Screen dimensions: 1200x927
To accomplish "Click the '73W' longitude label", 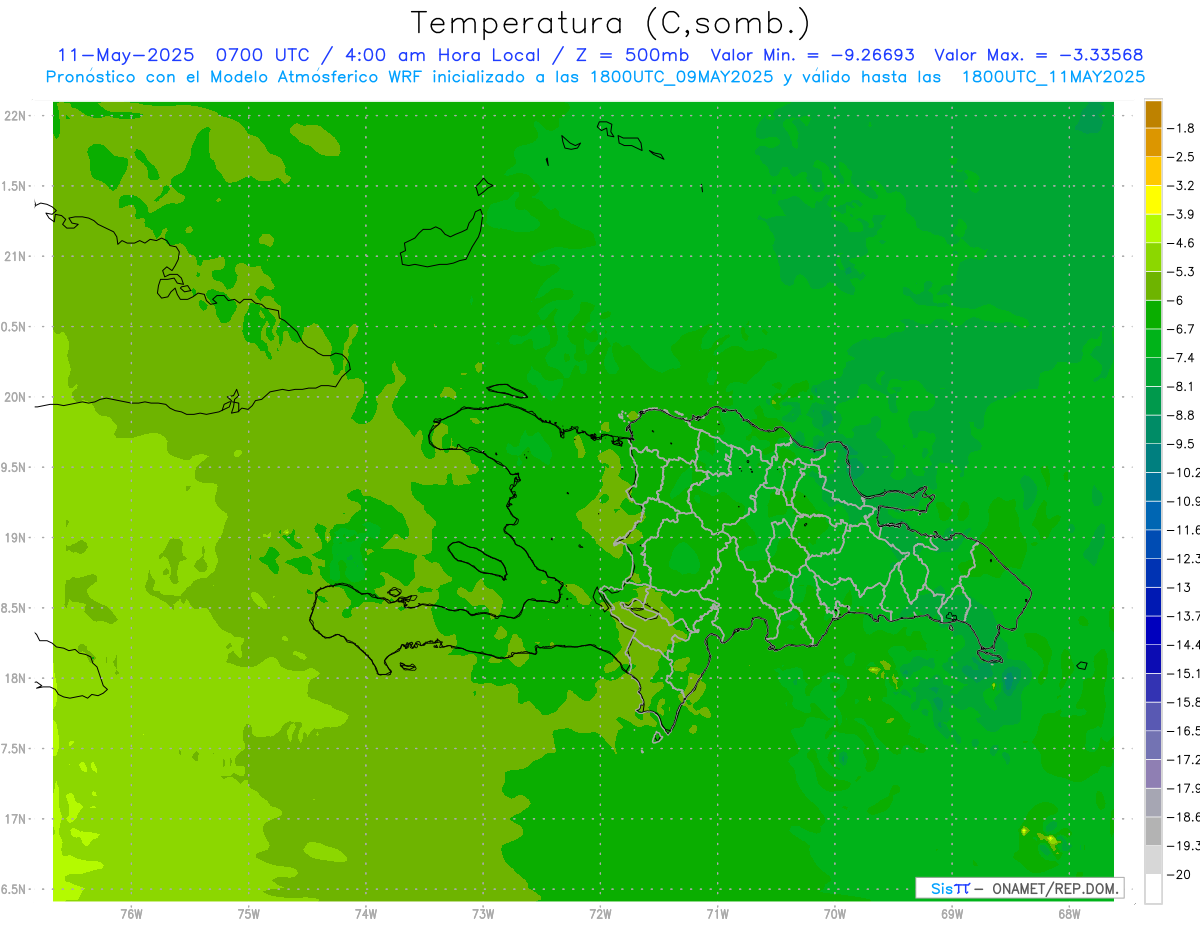I will (x=483, y=913).
